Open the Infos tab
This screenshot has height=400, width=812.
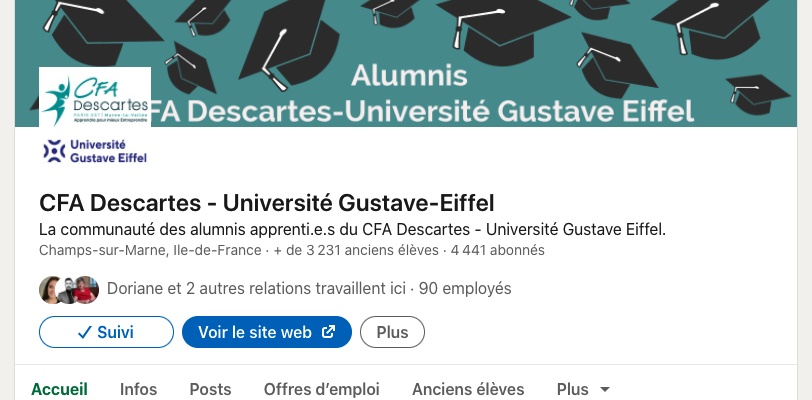point(138,389)
